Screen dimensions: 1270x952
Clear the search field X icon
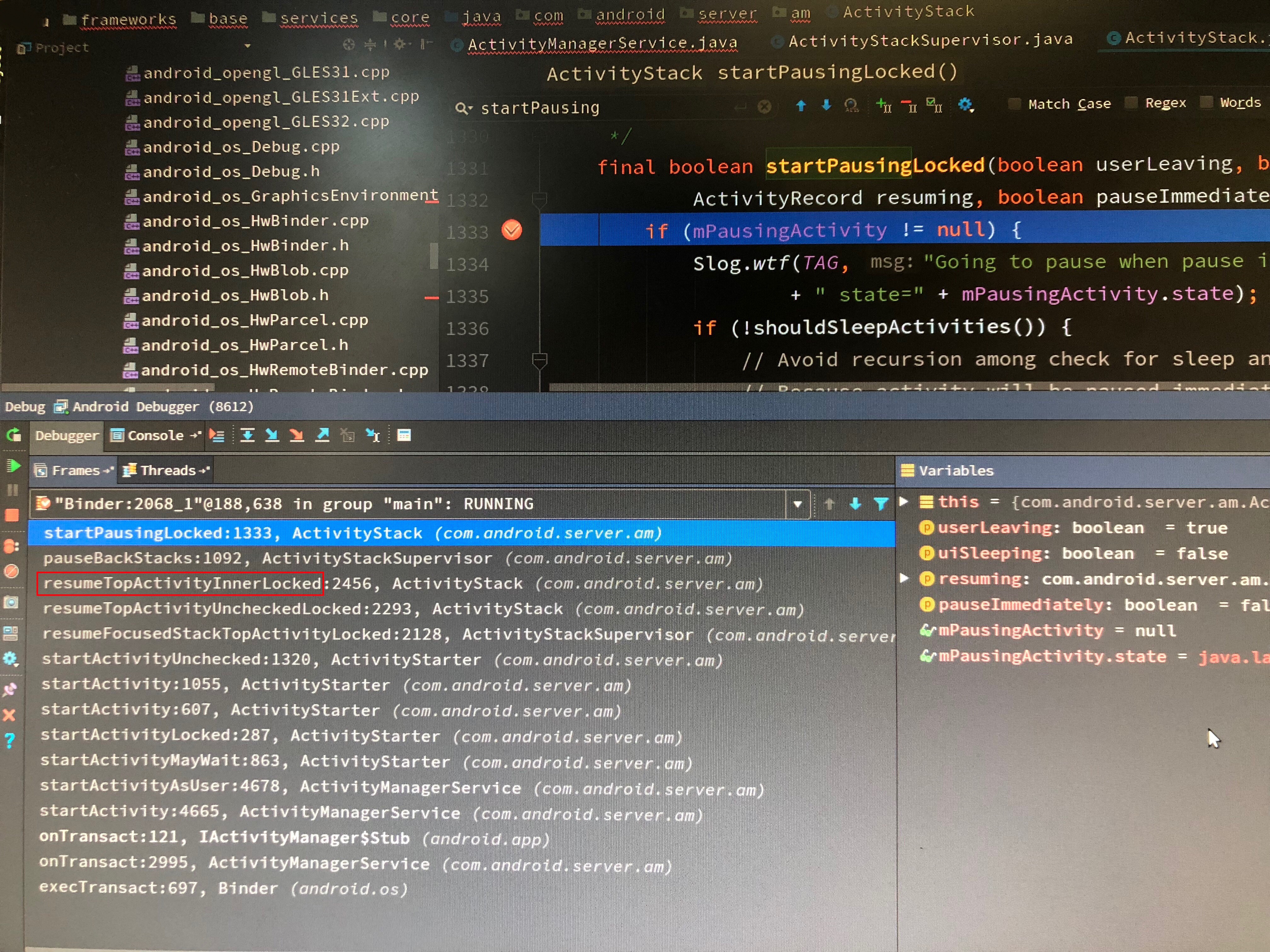tap(764, 106)
